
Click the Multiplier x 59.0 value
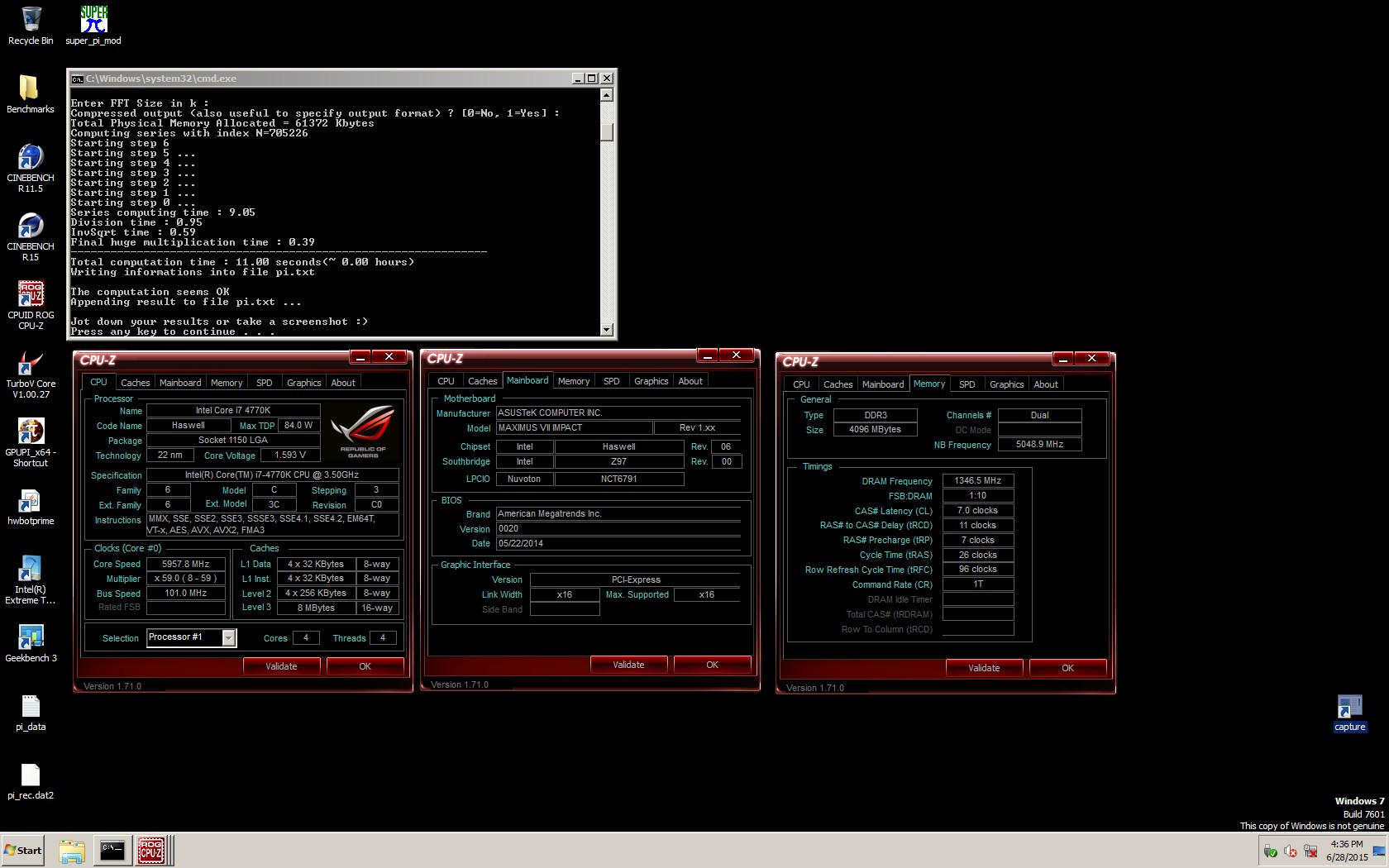pos(186,579)
